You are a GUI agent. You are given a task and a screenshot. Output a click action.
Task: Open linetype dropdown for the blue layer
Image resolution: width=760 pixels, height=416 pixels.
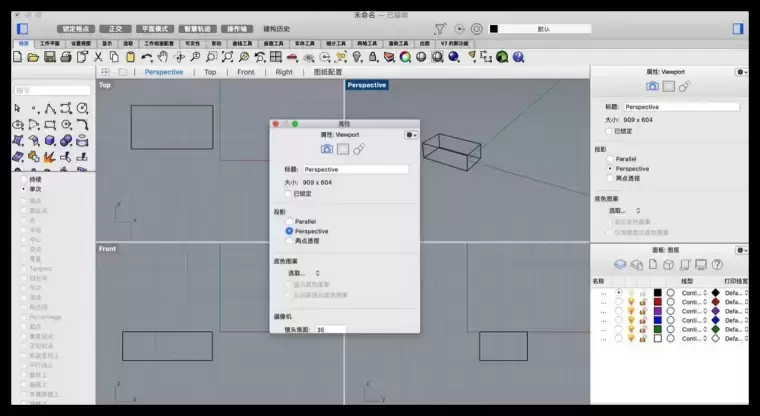point(694,320)
